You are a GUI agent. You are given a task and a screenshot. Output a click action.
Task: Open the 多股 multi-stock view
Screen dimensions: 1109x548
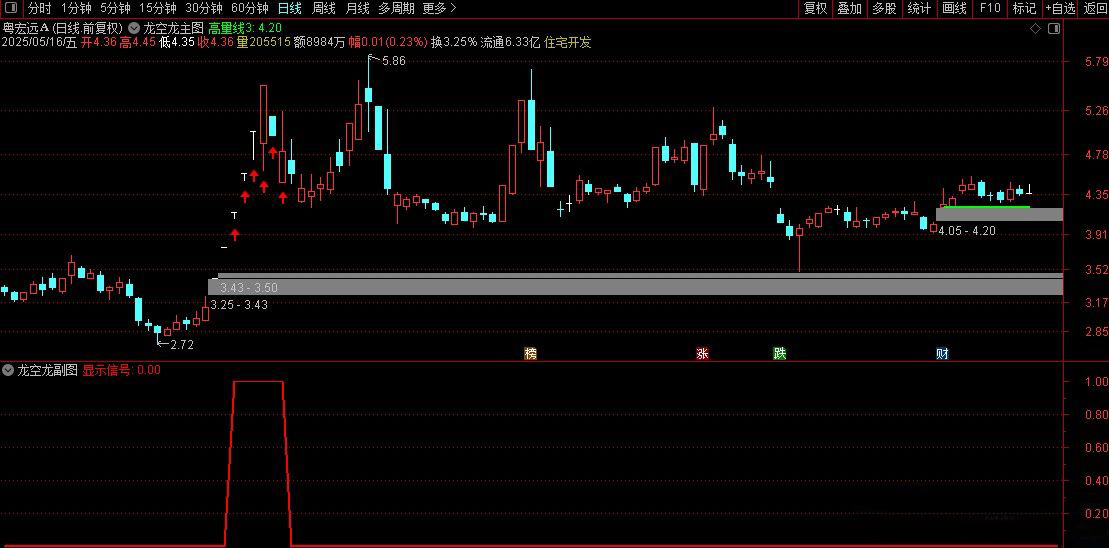click(884, 8)
